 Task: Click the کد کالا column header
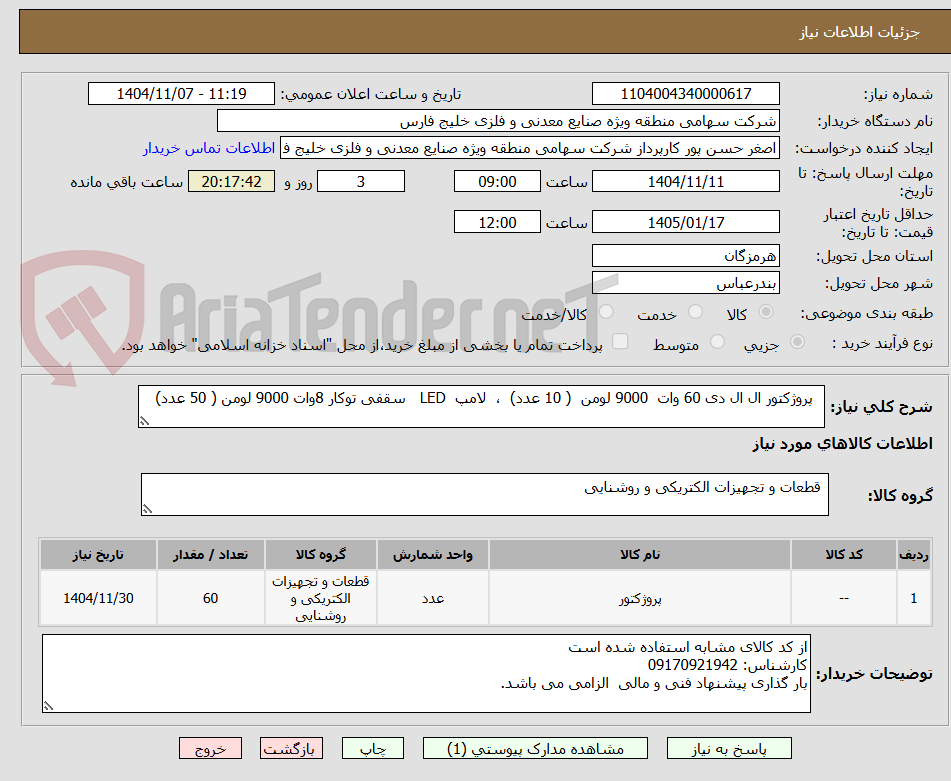844,555
